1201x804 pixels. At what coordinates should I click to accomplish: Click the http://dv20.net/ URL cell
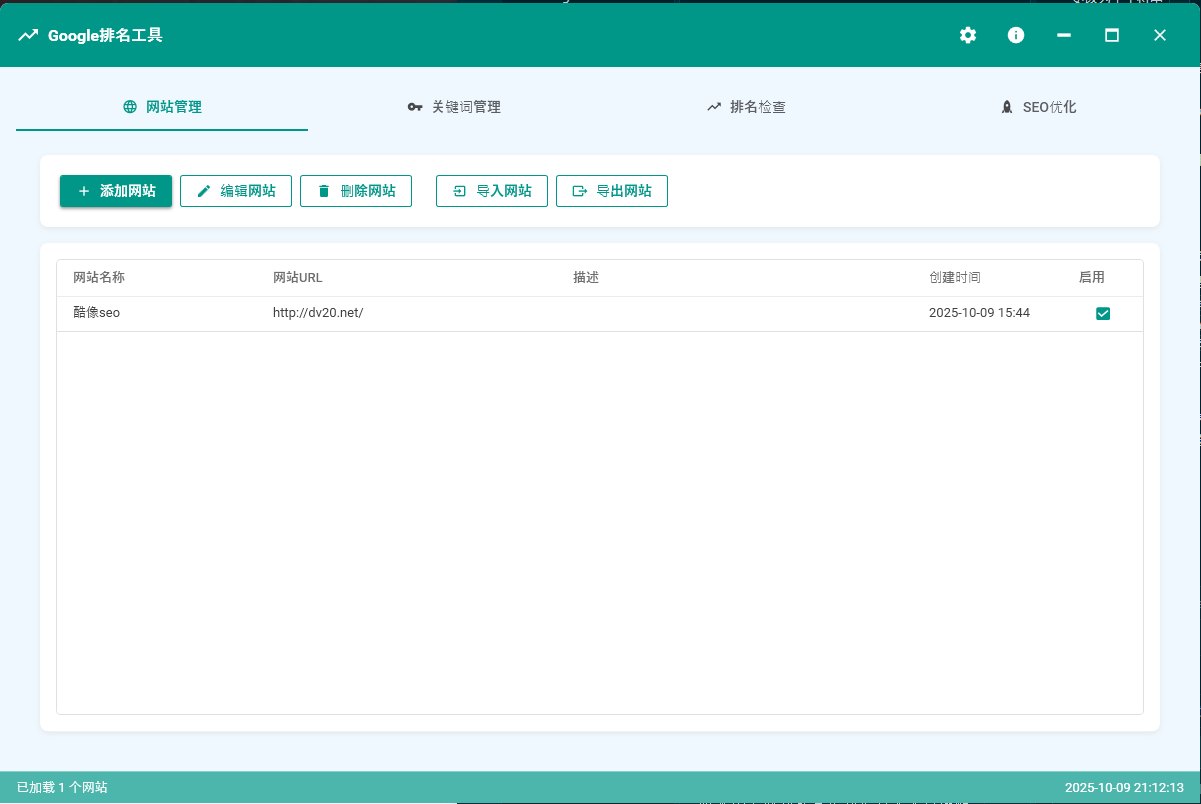pyautogui.click(x=318, y=313)
